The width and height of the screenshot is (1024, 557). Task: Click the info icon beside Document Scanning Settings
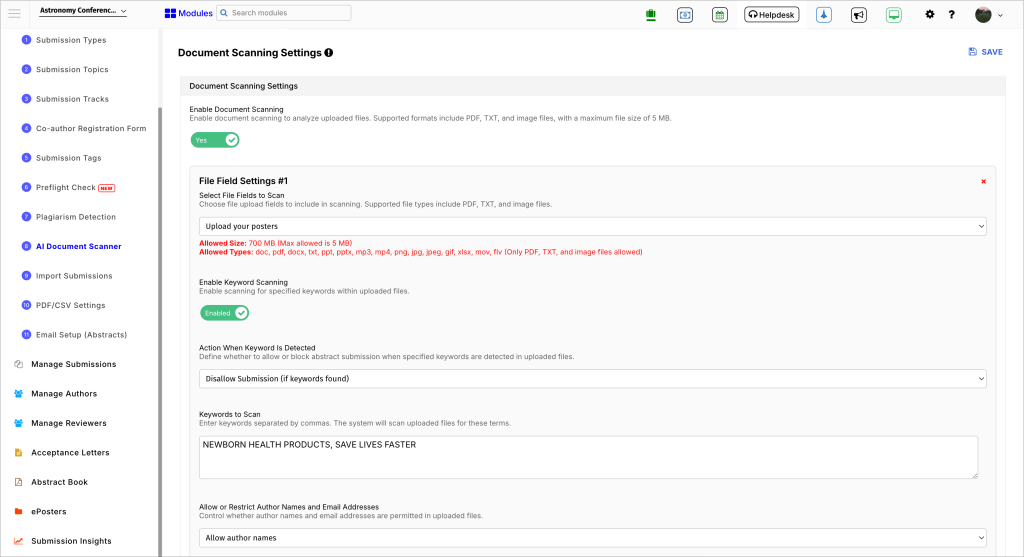coord(329,52)
